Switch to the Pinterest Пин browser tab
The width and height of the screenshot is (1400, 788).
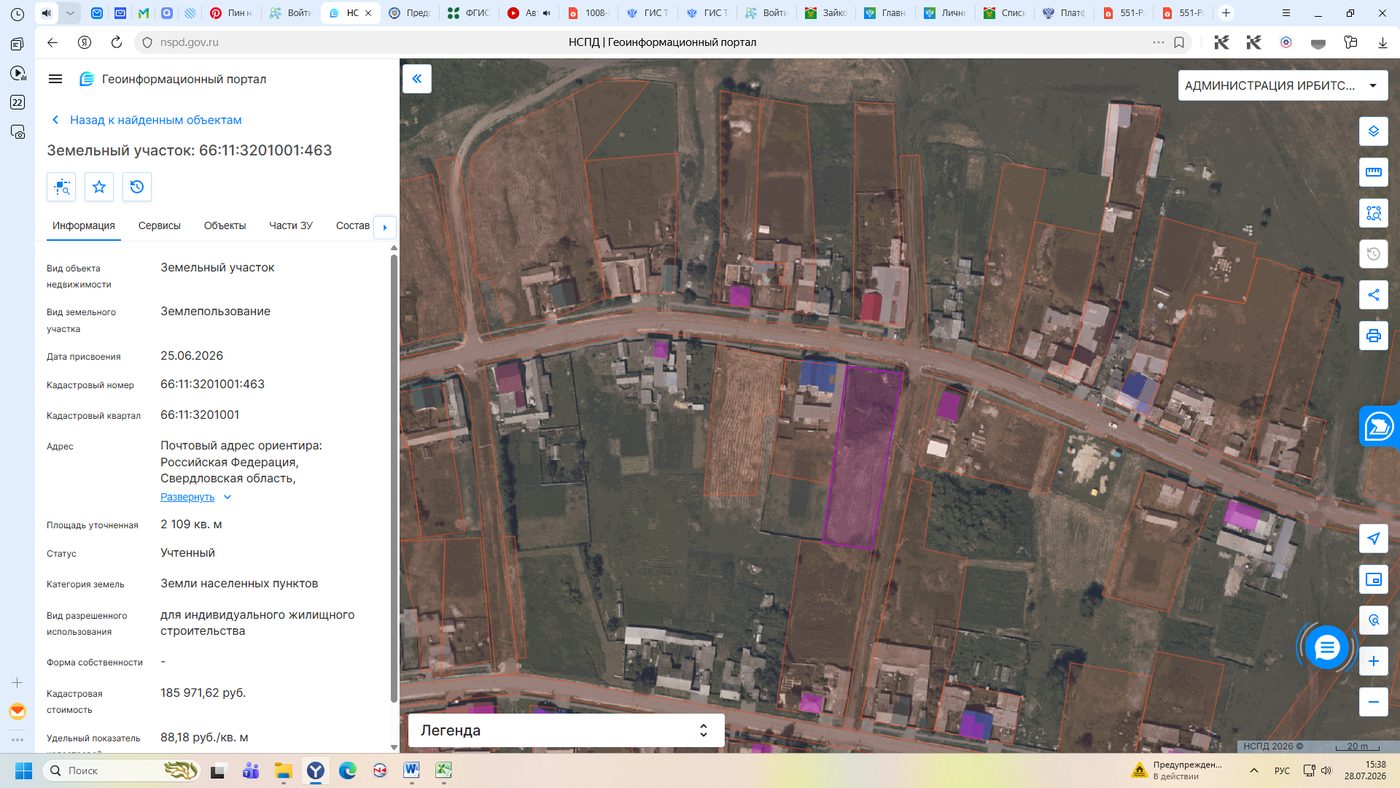(232, 13)
